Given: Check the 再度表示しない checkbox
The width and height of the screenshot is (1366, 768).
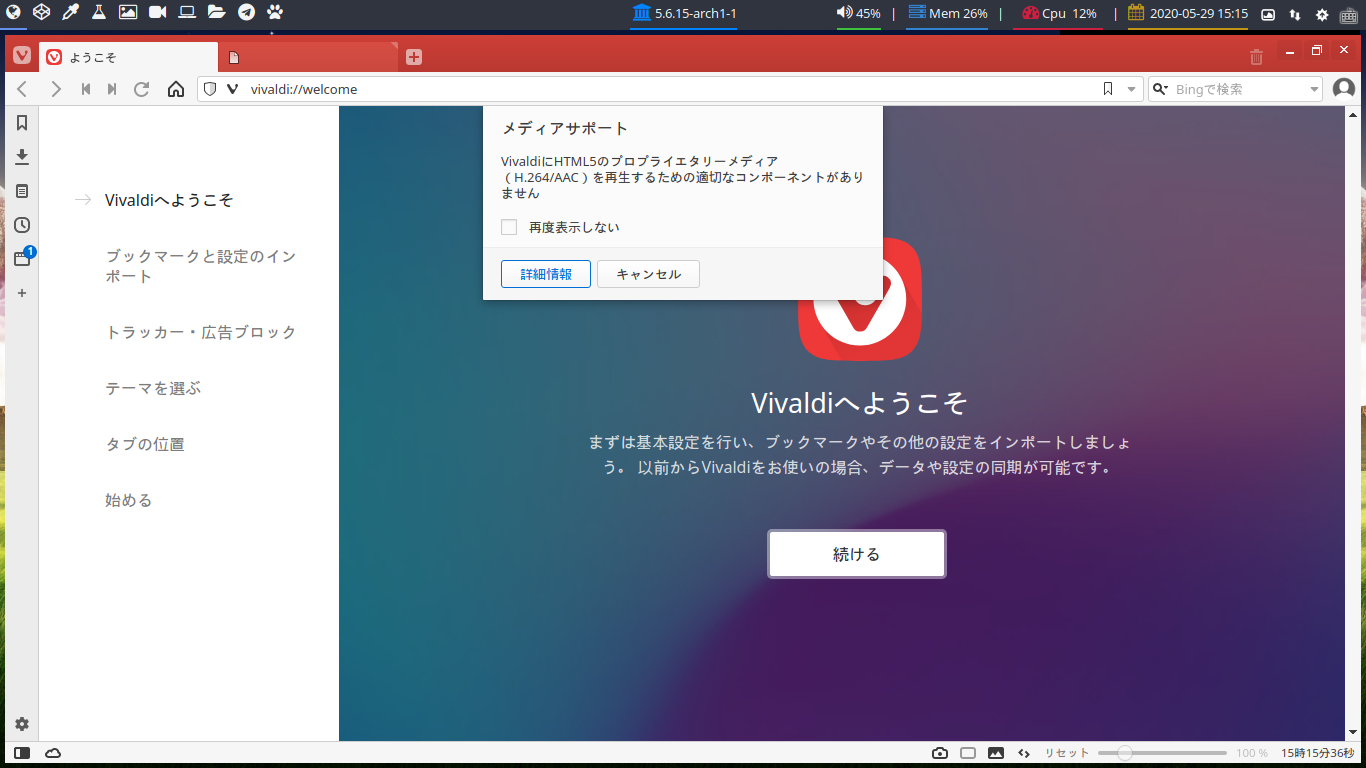Looking at the screenshot, I should 509,227.
